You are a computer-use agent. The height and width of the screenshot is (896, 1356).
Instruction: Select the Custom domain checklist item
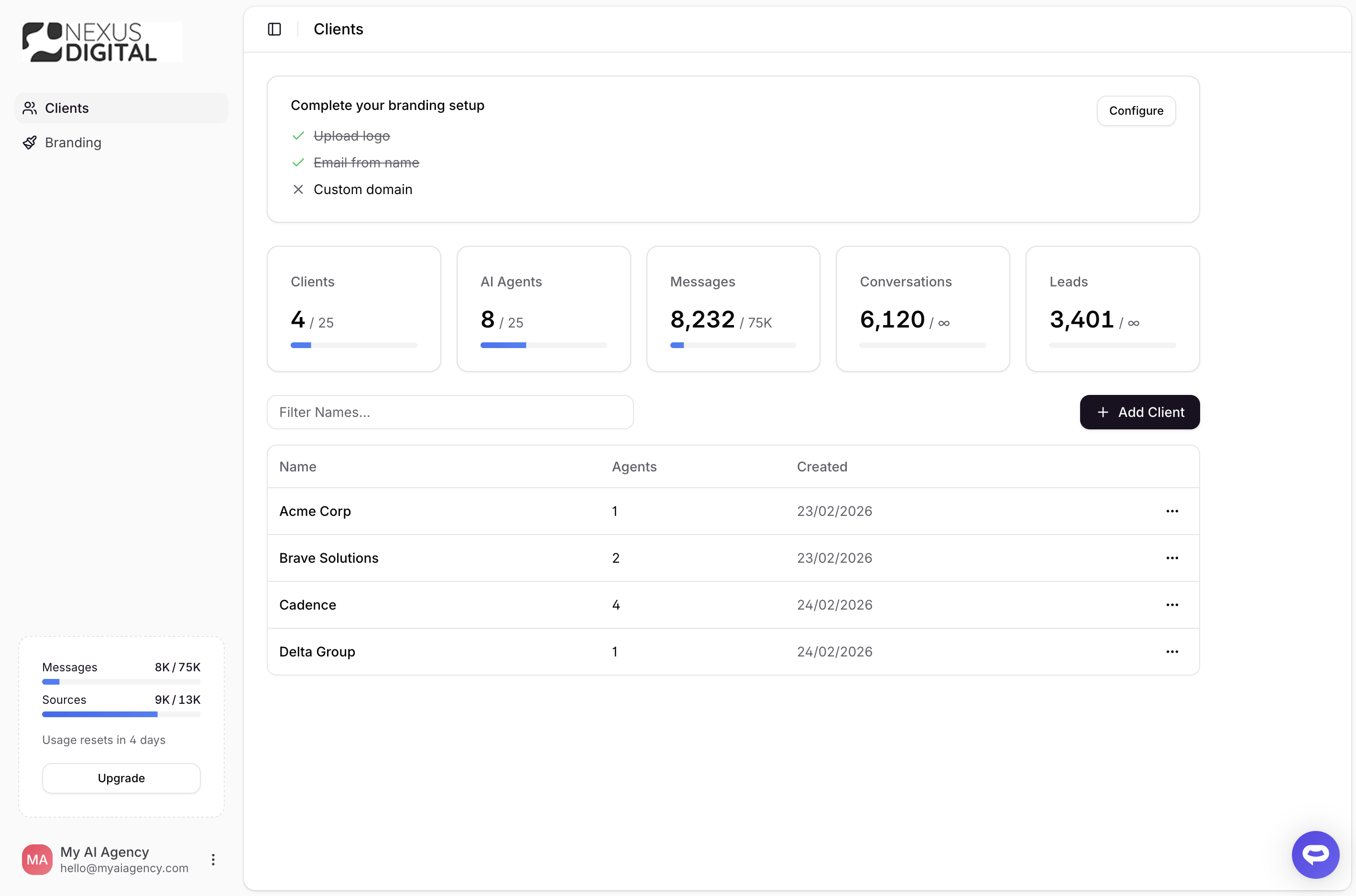pos(363,189)
